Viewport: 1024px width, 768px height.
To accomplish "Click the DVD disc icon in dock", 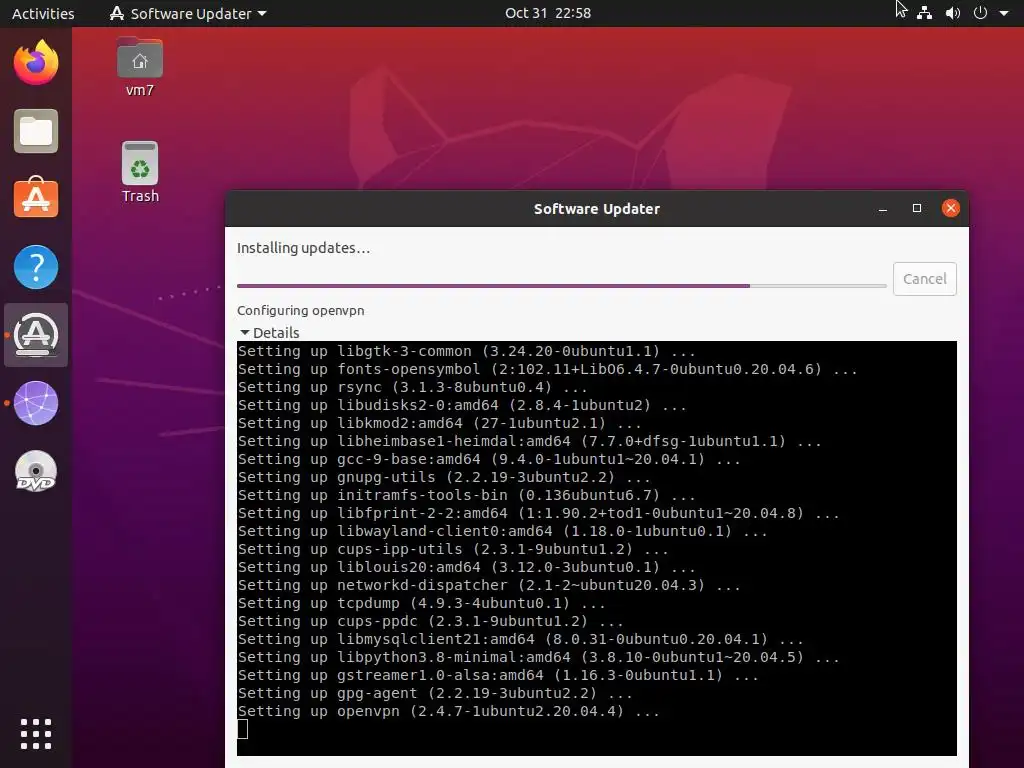I will [x=36, y=471].
